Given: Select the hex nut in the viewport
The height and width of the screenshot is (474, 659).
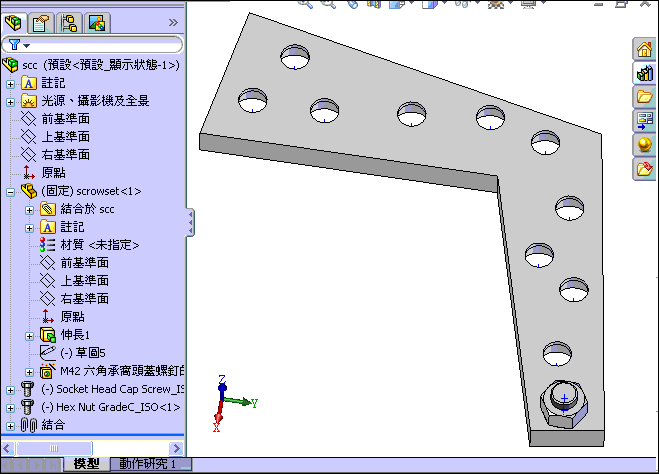Looking at the screenshot, I should 564,405.
